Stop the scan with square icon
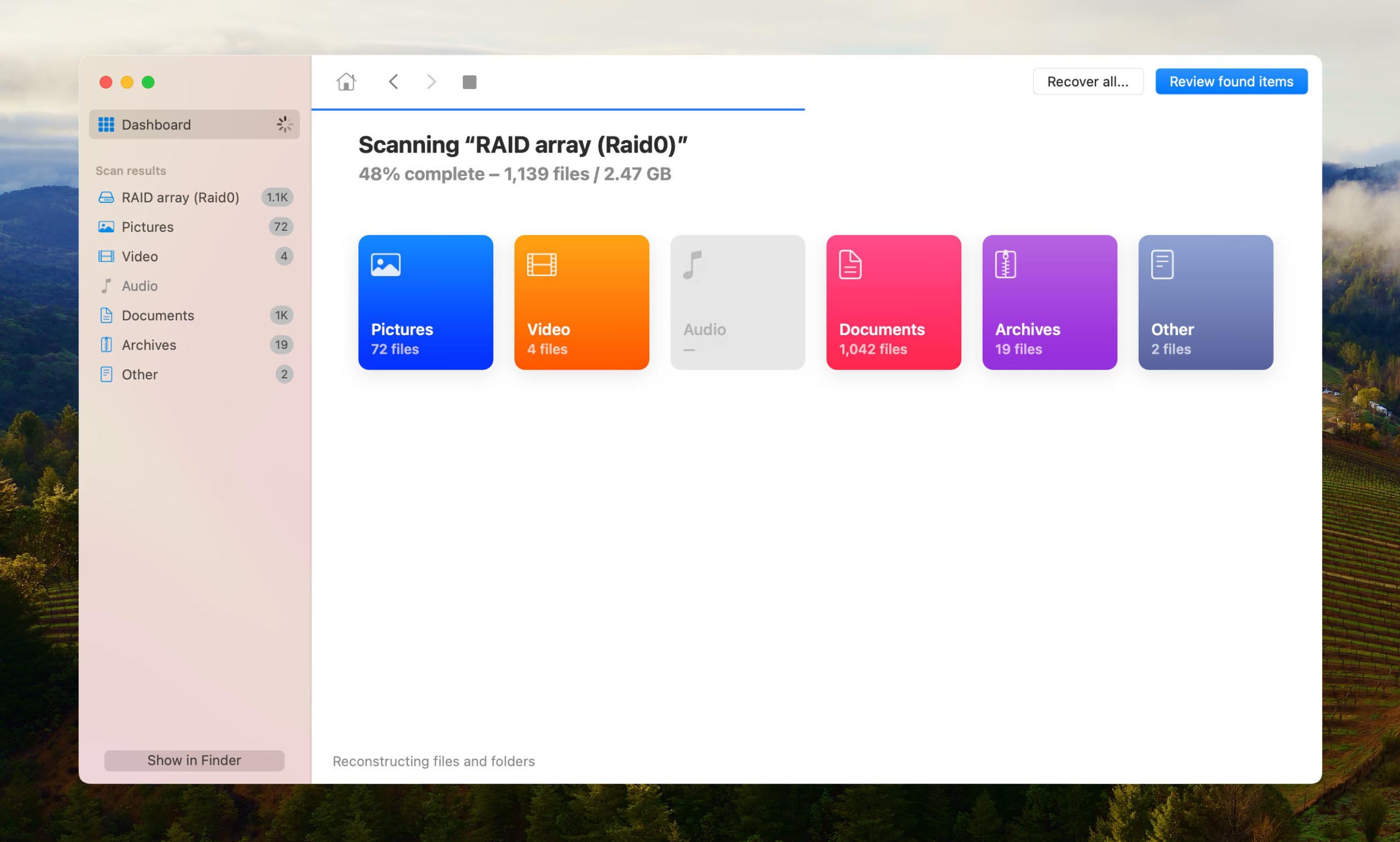This screenshot has height=842, width=1400. (x=469, y=81)
